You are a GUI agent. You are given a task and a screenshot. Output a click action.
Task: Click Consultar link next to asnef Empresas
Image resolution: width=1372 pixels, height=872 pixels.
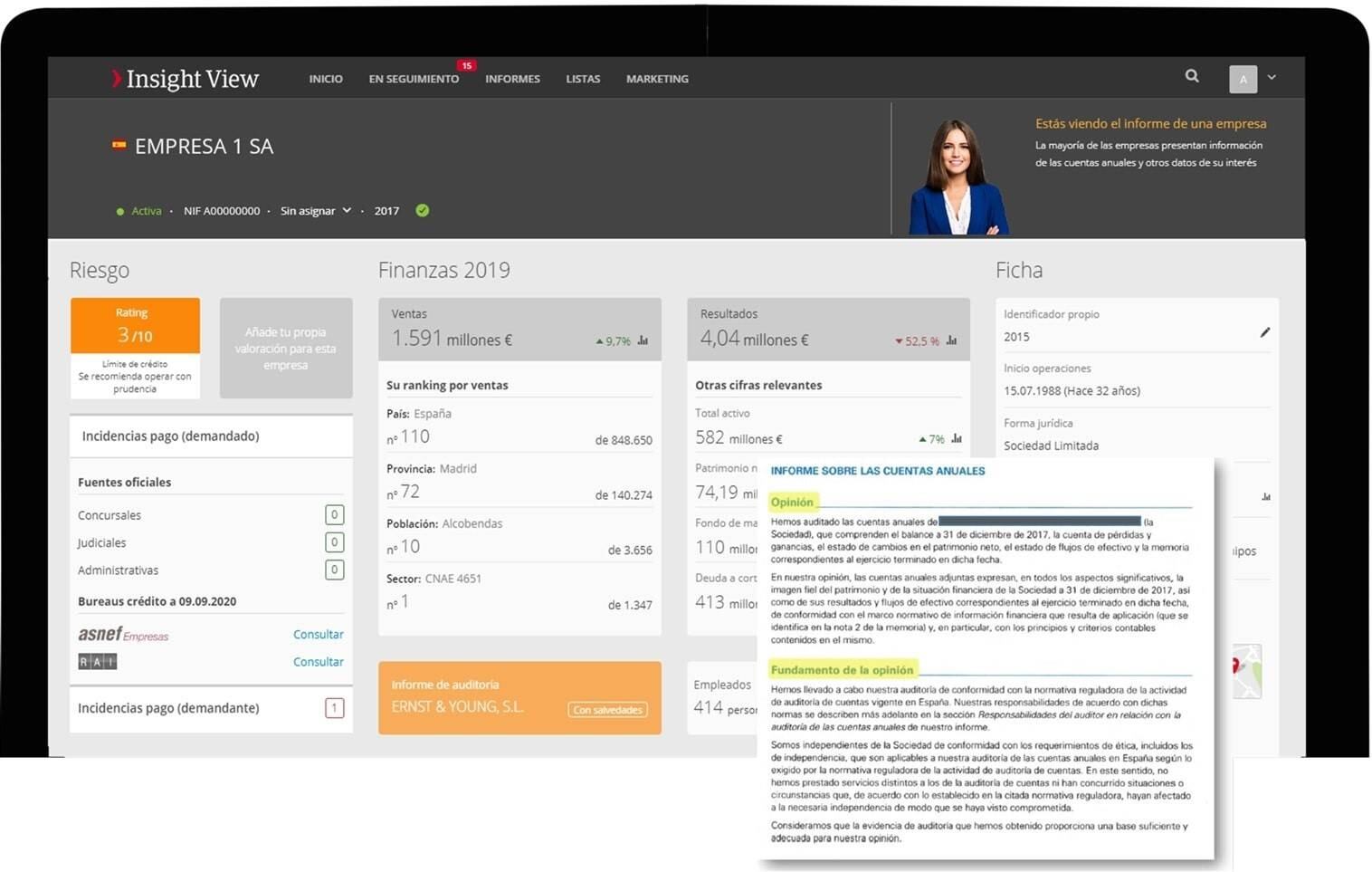pos(318,634)
